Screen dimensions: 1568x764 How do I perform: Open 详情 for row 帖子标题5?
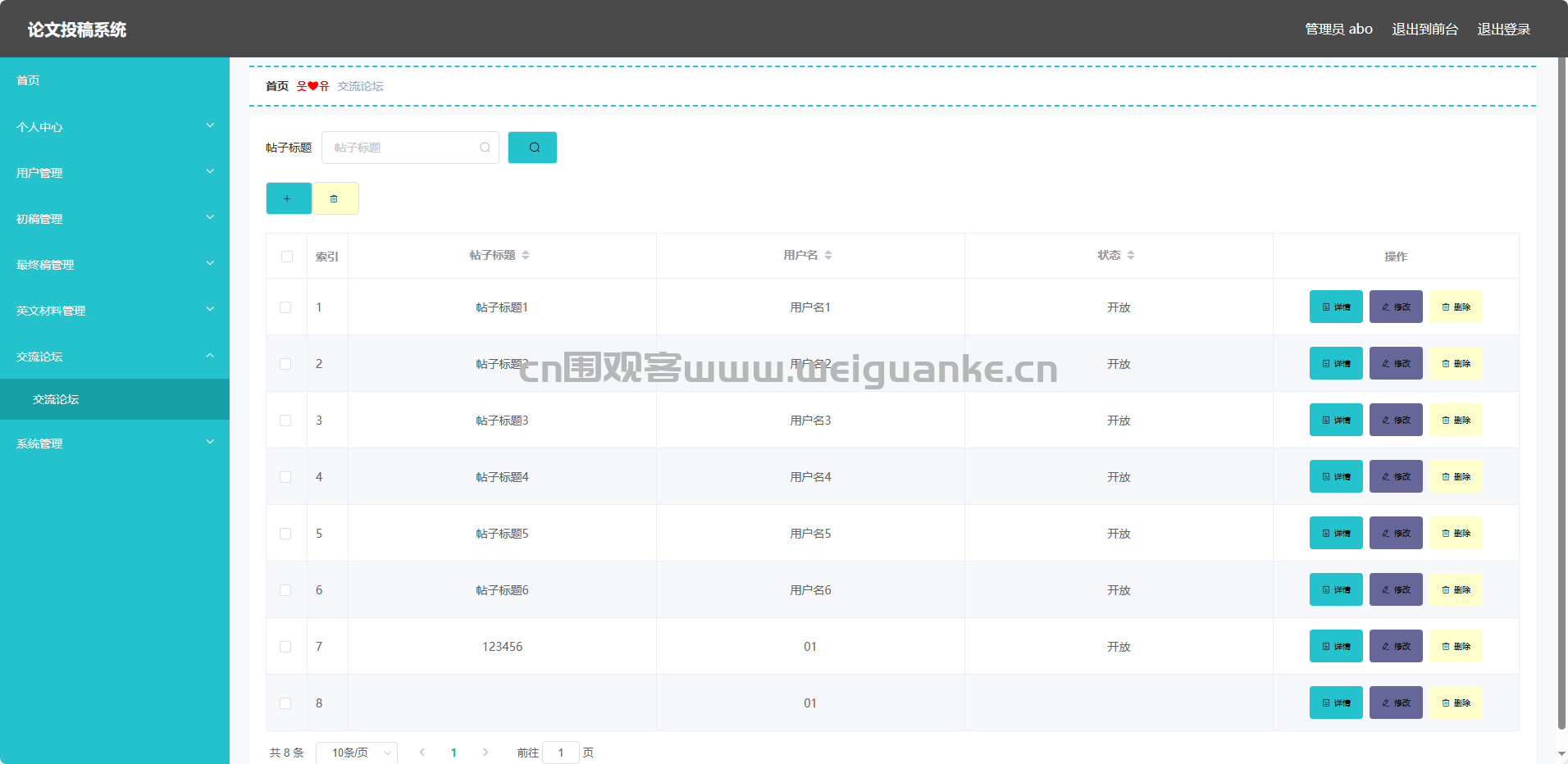(x=1336, y=533)
